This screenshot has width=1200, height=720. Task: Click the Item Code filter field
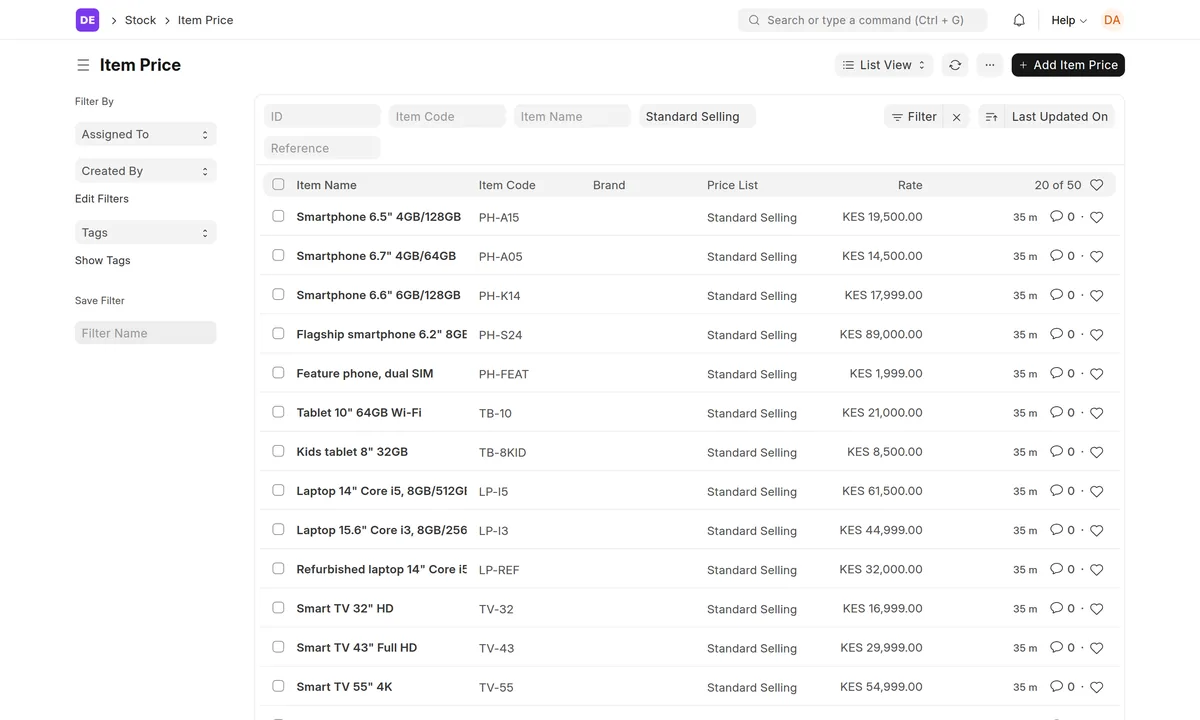pyautogui.click(x=447, y=116)
